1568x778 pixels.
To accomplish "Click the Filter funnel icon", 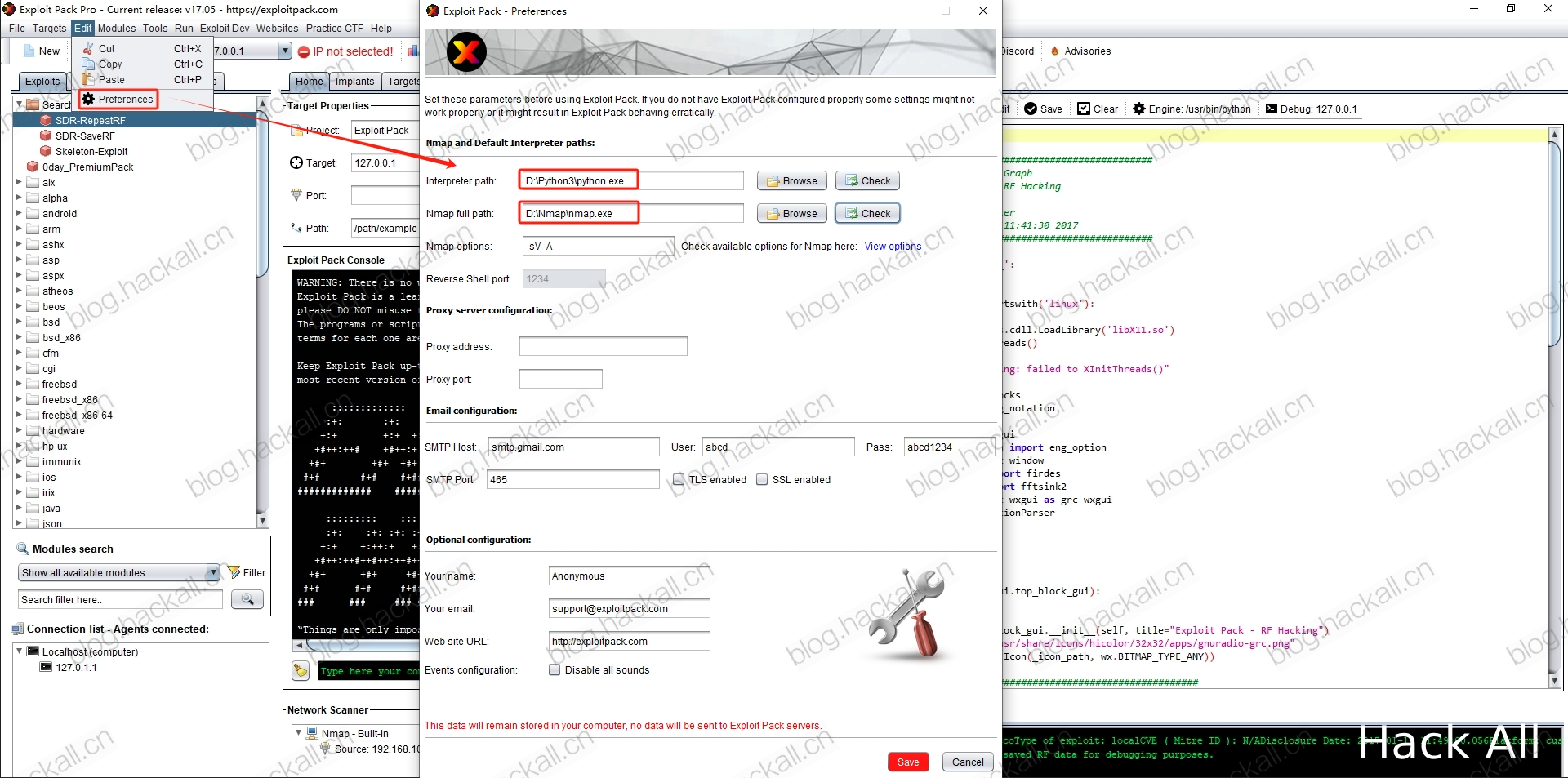I will [x=234, y=572].
